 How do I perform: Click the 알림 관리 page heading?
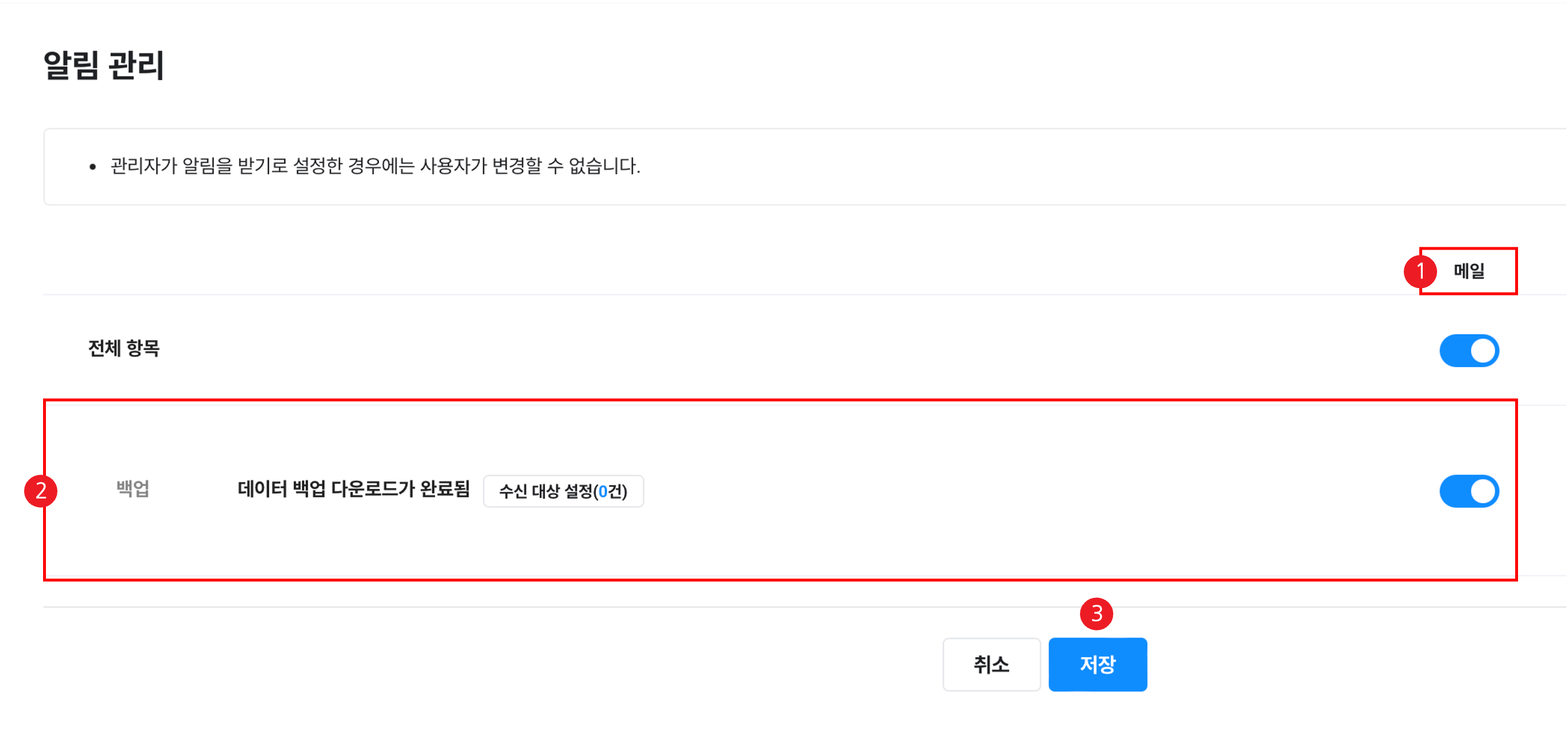(104, 65)
